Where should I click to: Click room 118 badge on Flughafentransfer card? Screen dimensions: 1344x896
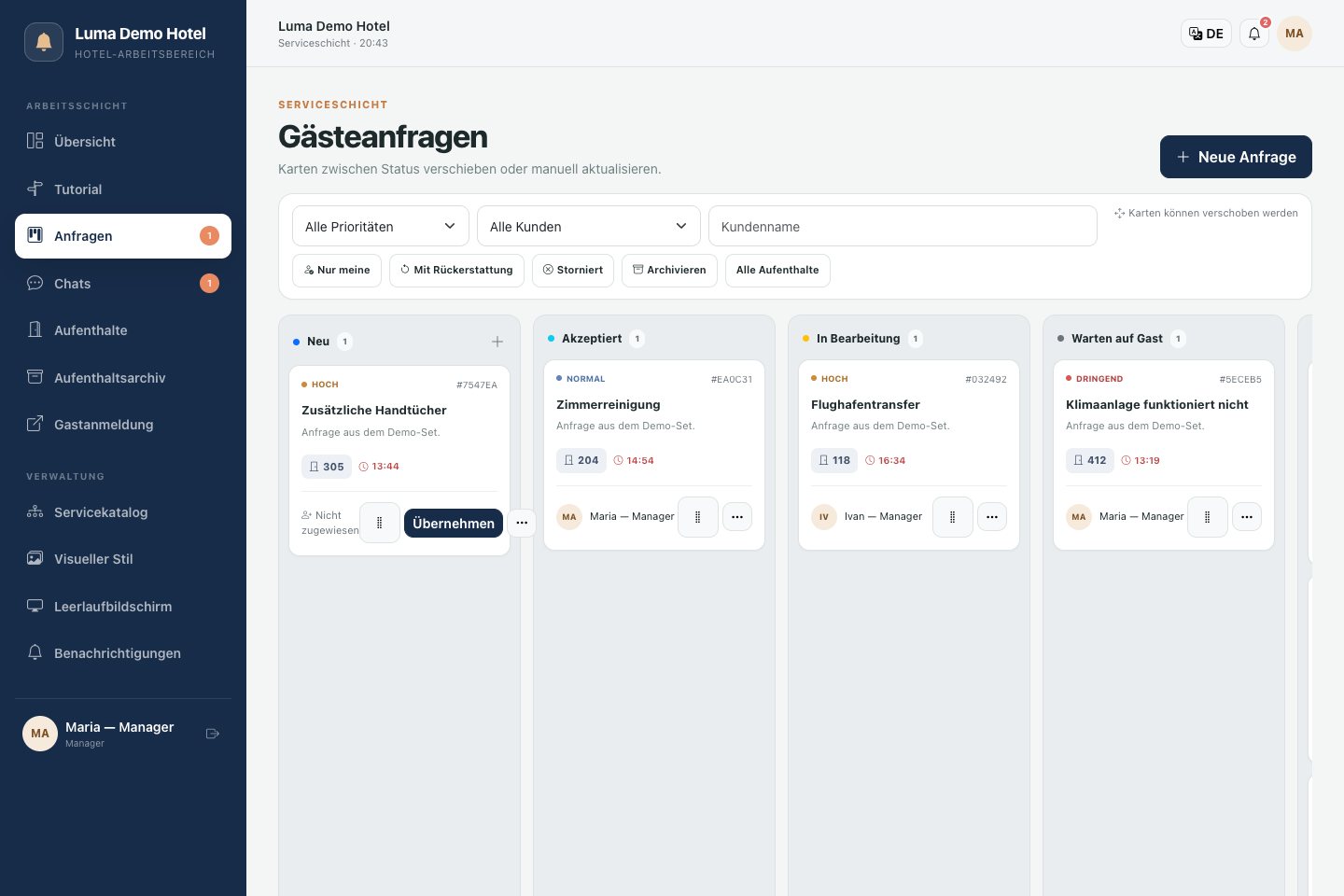coord(834,460)
